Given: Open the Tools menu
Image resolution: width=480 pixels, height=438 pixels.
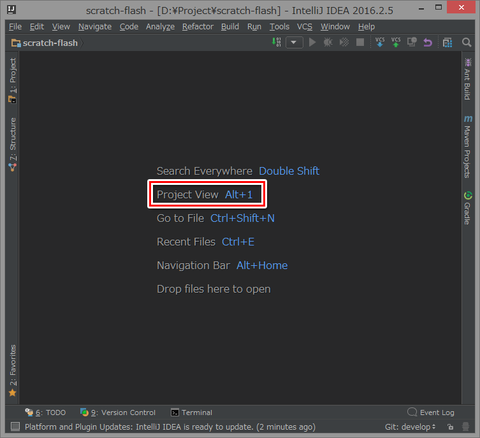Looking at the screenshot, I should point(279,27).
